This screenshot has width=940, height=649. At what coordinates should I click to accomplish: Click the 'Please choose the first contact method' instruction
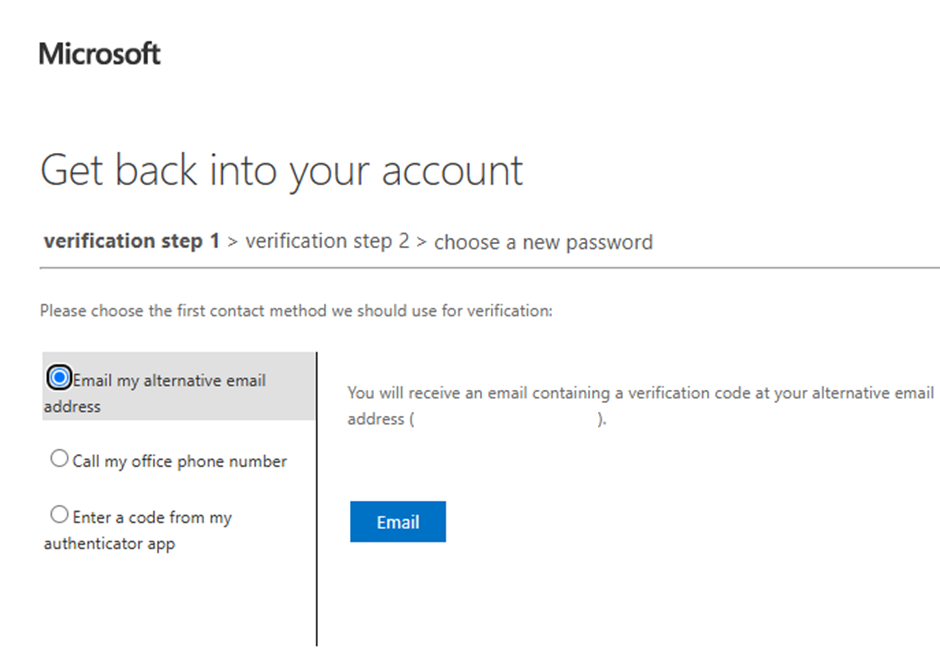296,310
